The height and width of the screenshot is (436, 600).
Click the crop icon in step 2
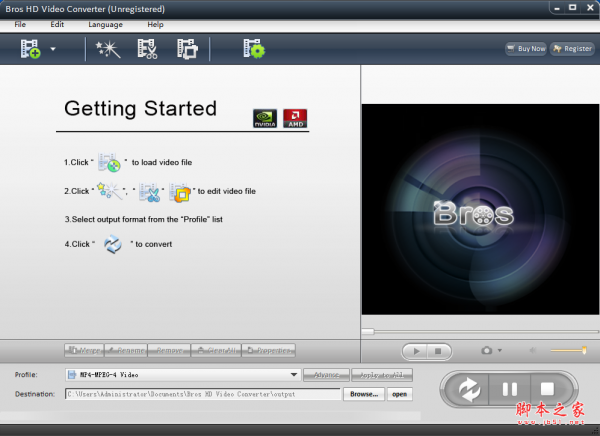pos(179,192)
